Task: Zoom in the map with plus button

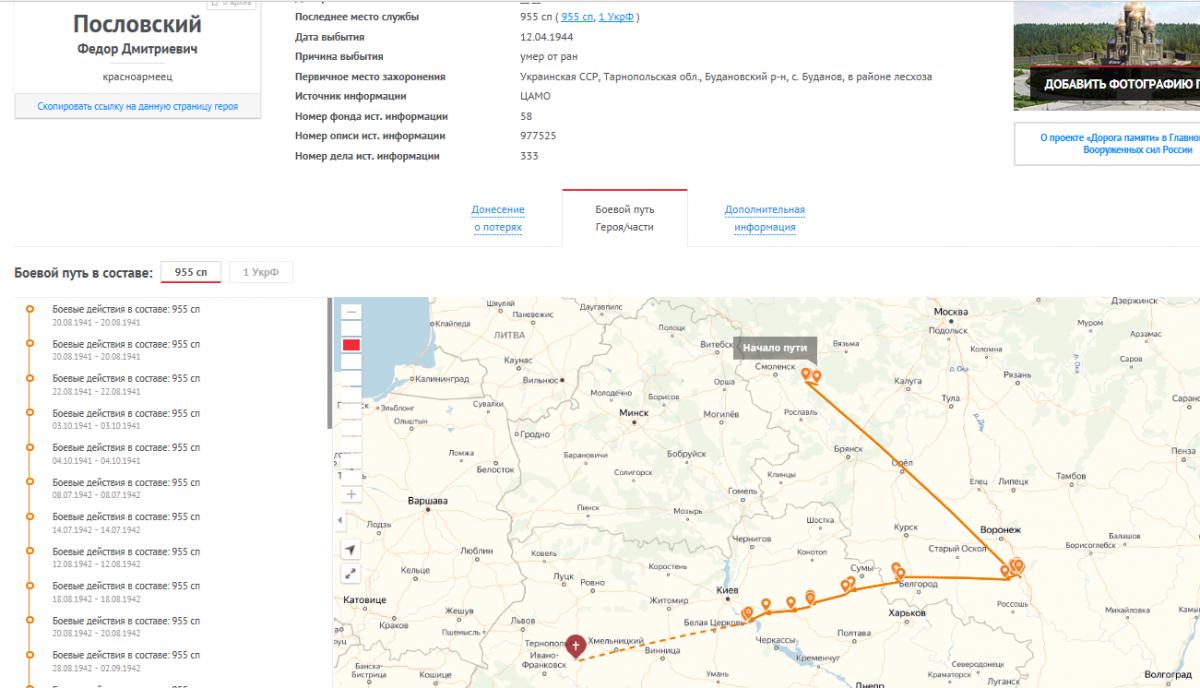Action: click(351, 494)
